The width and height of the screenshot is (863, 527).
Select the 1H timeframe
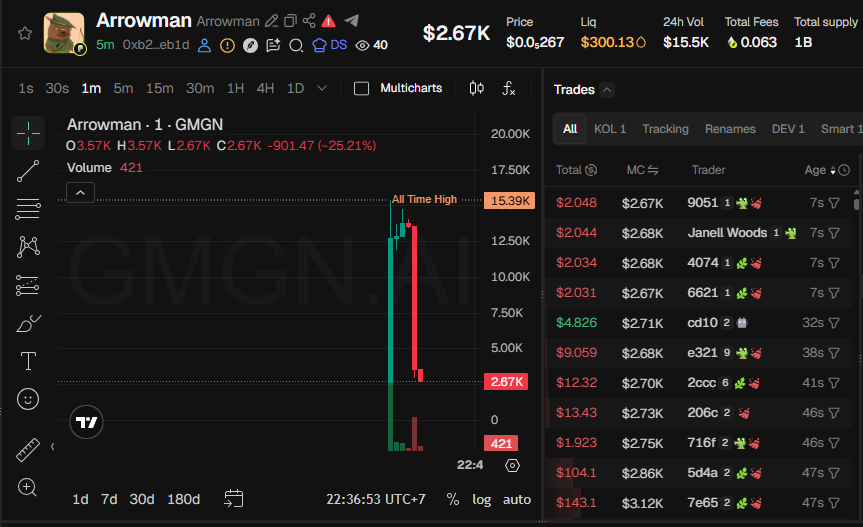coord(236,88)
